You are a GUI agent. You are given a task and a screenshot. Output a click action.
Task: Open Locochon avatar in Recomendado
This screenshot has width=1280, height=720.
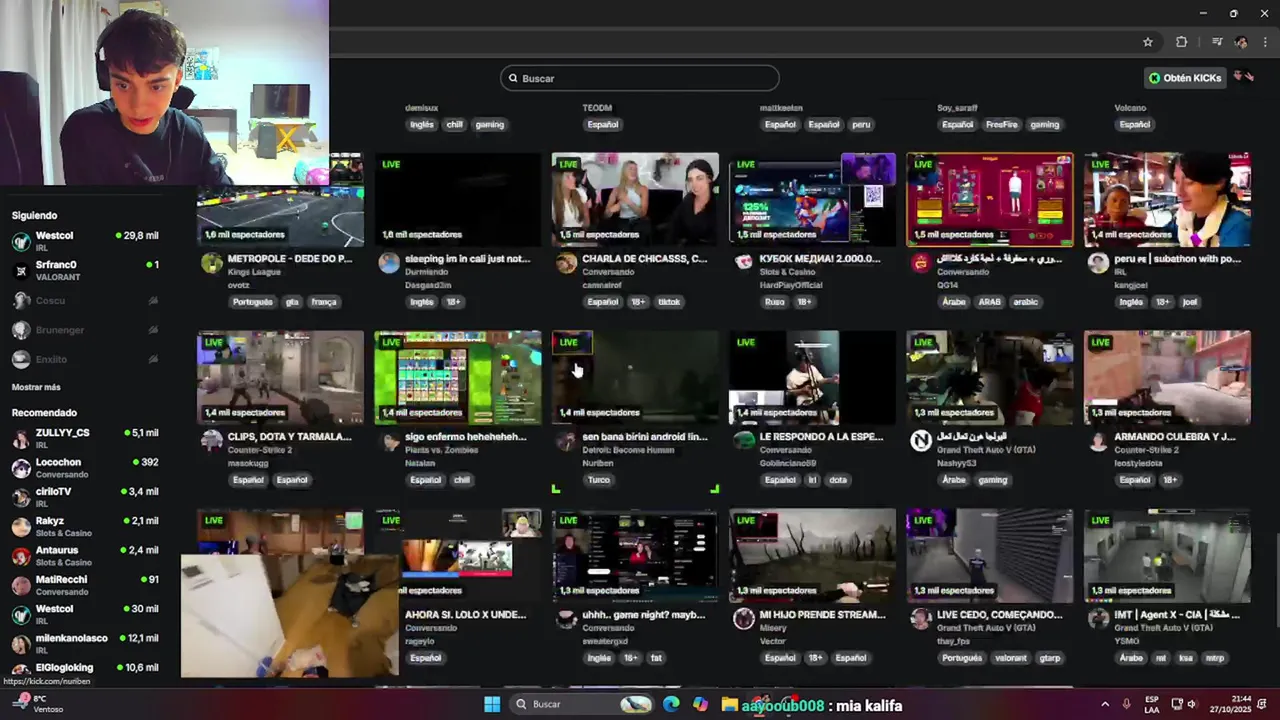point(21,467)
